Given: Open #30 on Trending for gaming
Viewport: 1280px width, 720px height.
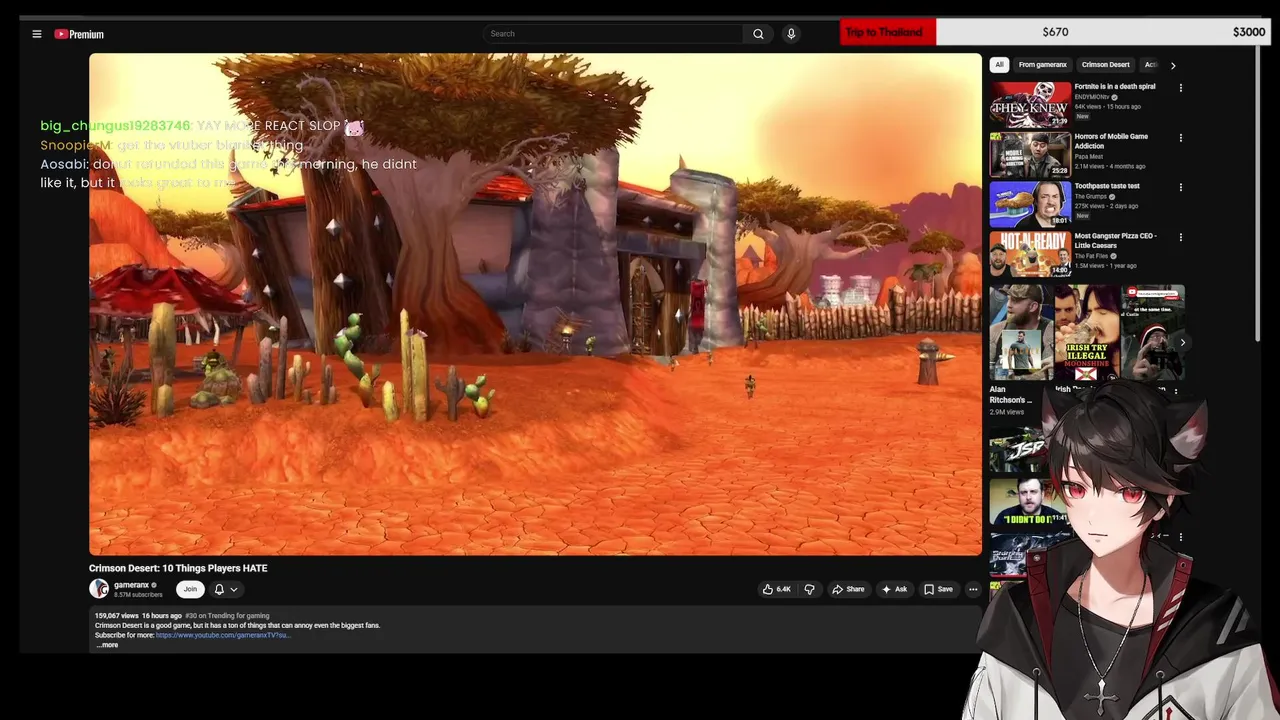Looking at the screenshot, I should (227, 616).
